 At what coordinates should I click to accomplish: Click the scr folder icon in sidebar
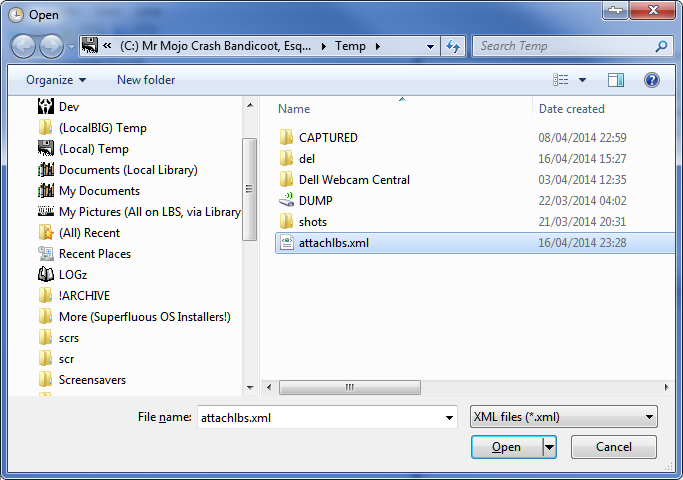pyautogui.click(x=45, y=359)
